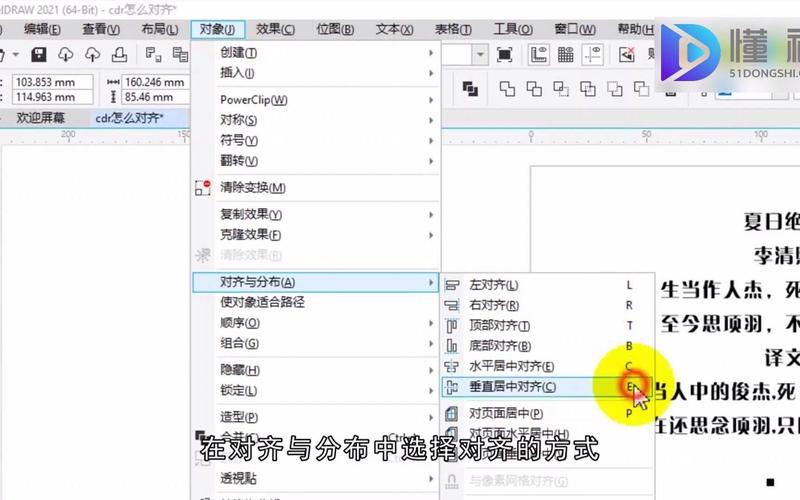Expand the 插入(I) submenu

click(x=316, y=73)
